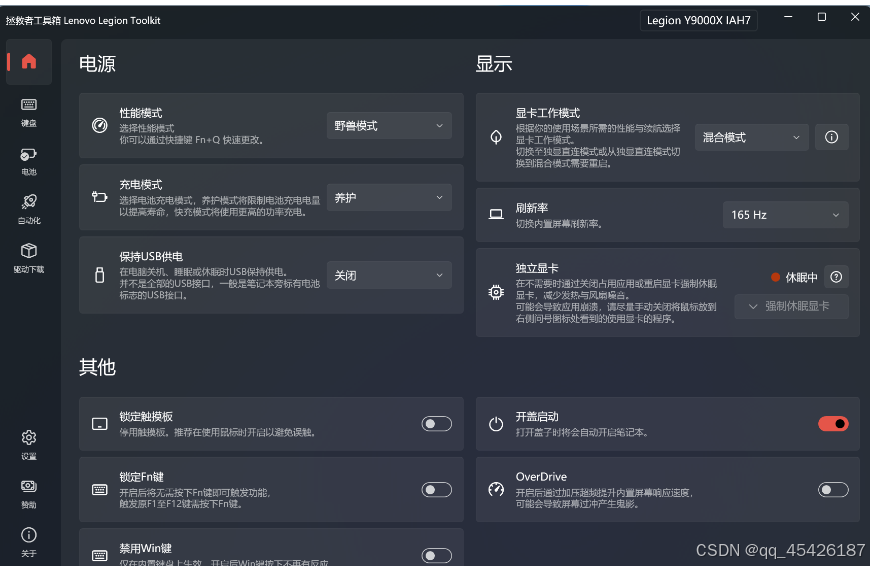Viewport: 870px width, 566px height.
Task: Click the 其他 section heading
Action: [x=97, y=367]
